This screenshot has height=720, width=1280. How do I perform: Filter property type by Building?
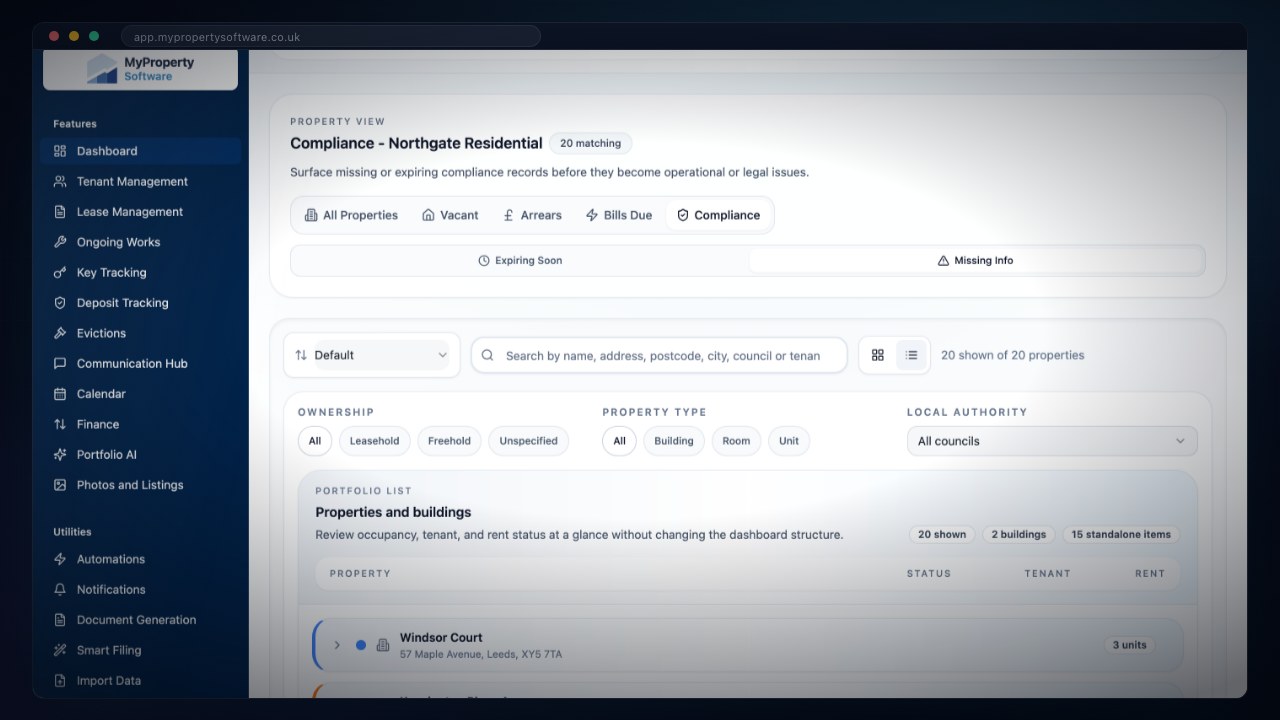674,441
